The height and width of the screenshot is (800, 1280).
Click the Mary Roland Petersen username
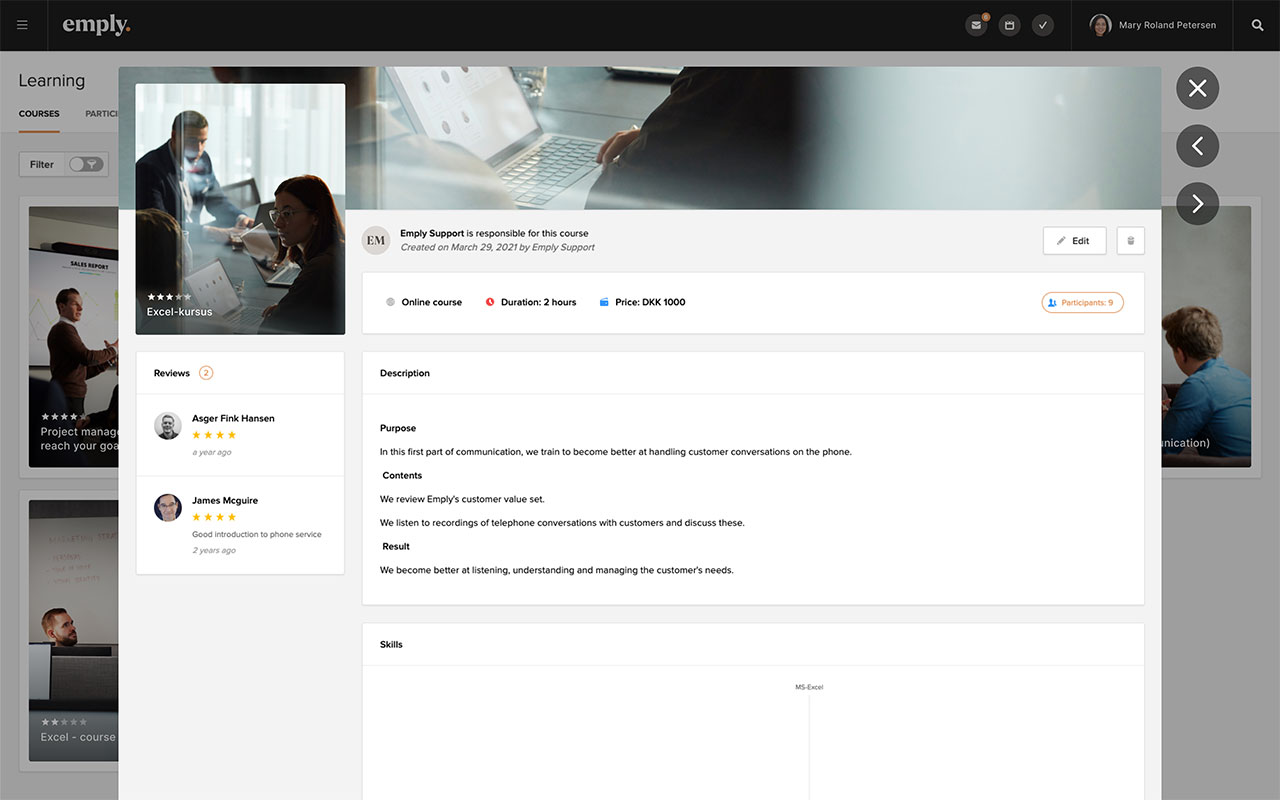(x=1168, y=25)
